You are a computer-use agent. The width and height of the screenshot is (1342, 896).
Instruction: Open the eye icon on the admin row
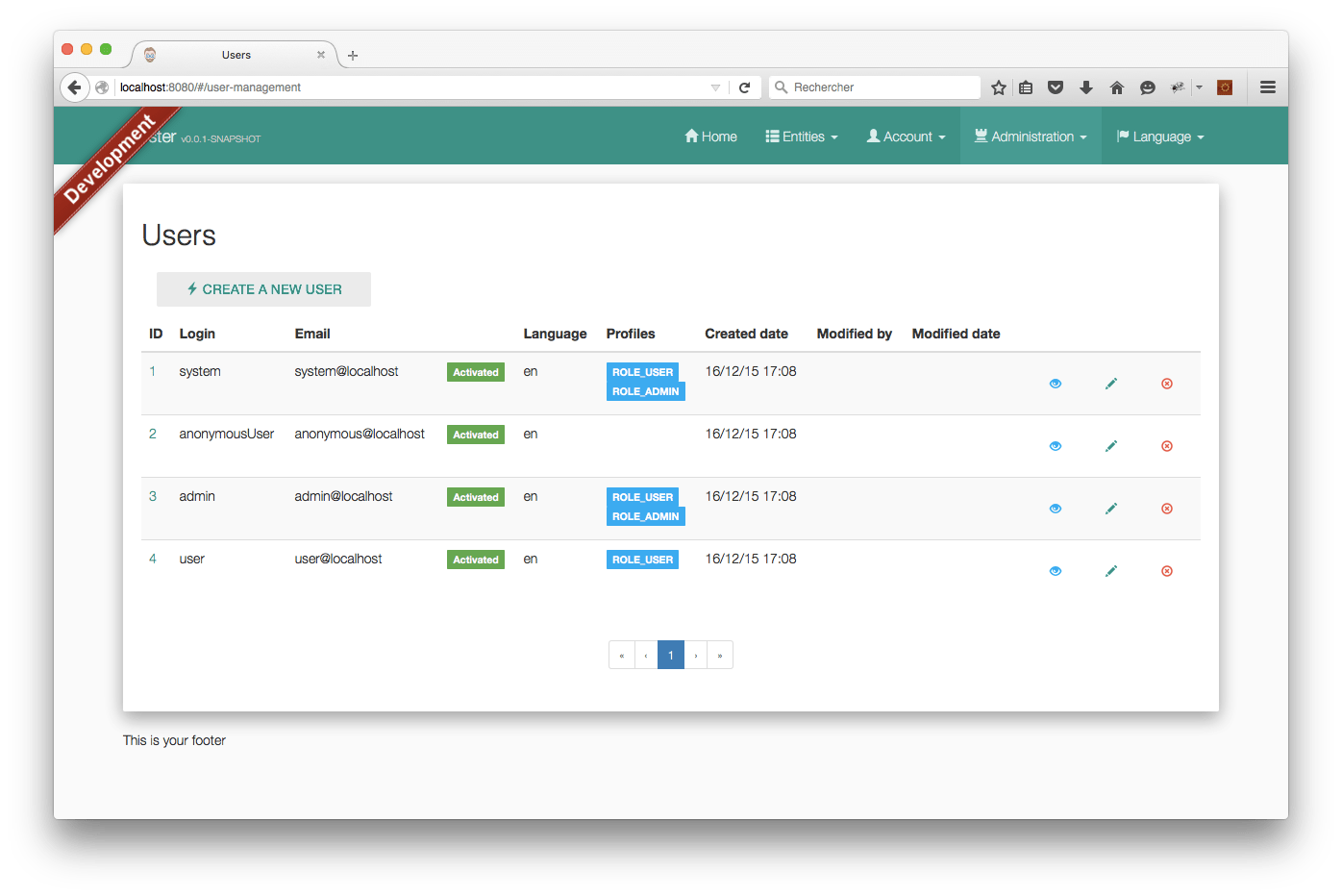click(1056, 508)
